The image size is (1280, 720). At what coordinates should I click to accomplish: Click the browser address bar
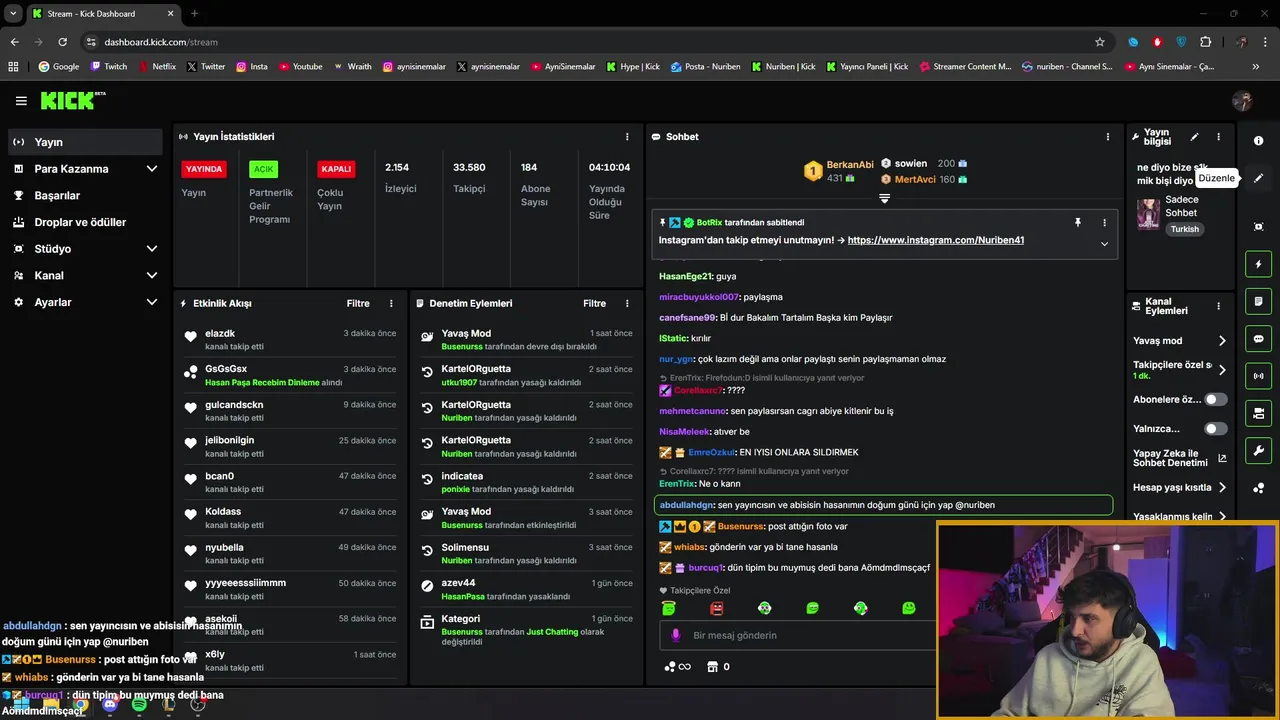(x=590, y=42)
